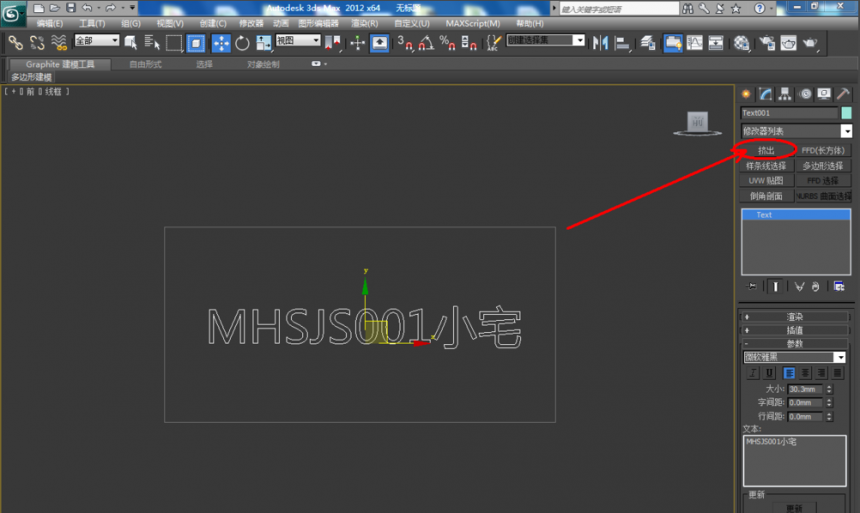The width and height of the screenshot is (860, 513).
Task: Select the Unlink Selection icon
Action: [37, 43]
